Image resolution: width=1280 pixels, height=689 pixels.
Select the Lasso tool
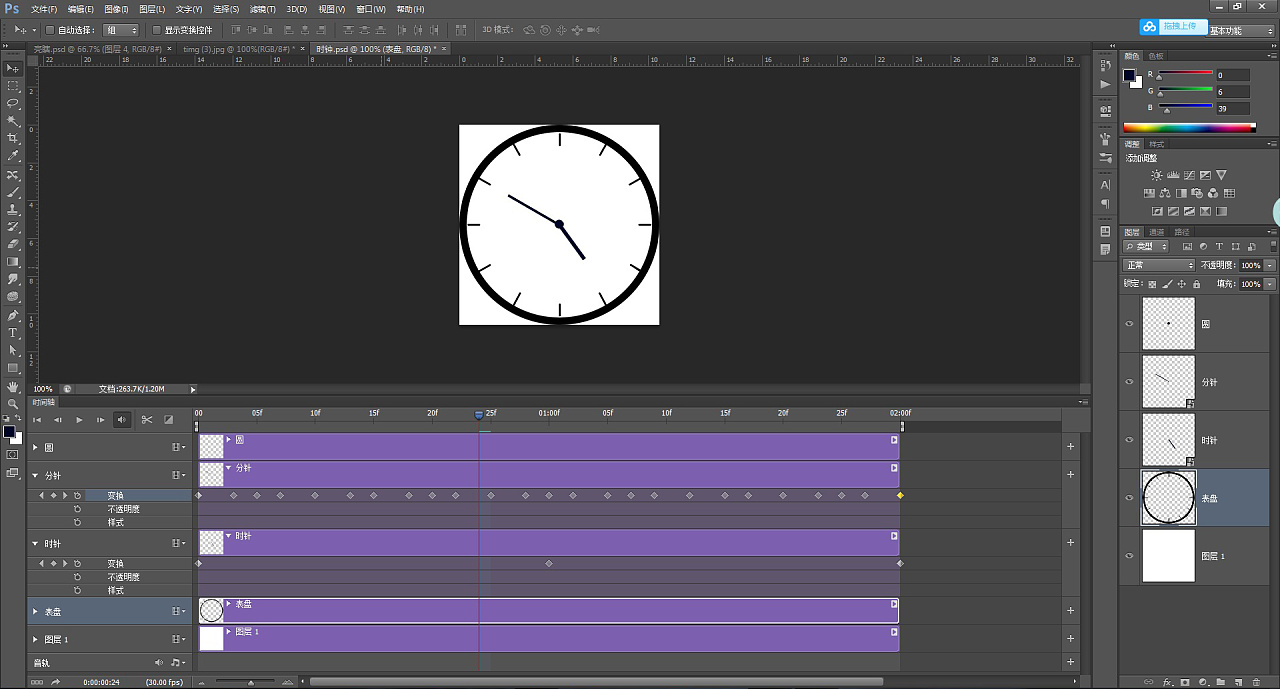point(13,103)
